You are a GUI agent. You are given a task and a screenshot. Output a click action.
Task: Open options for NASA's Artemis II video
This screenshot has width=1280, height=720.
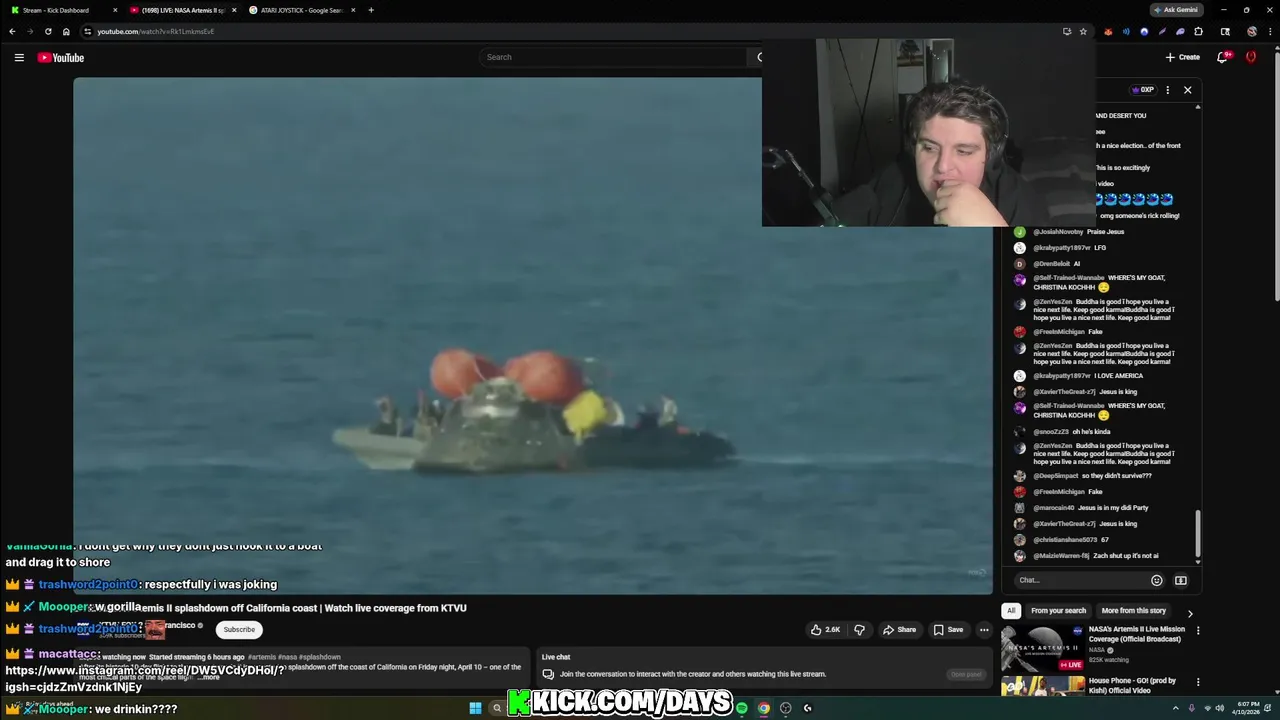(x=1198, y=631)
